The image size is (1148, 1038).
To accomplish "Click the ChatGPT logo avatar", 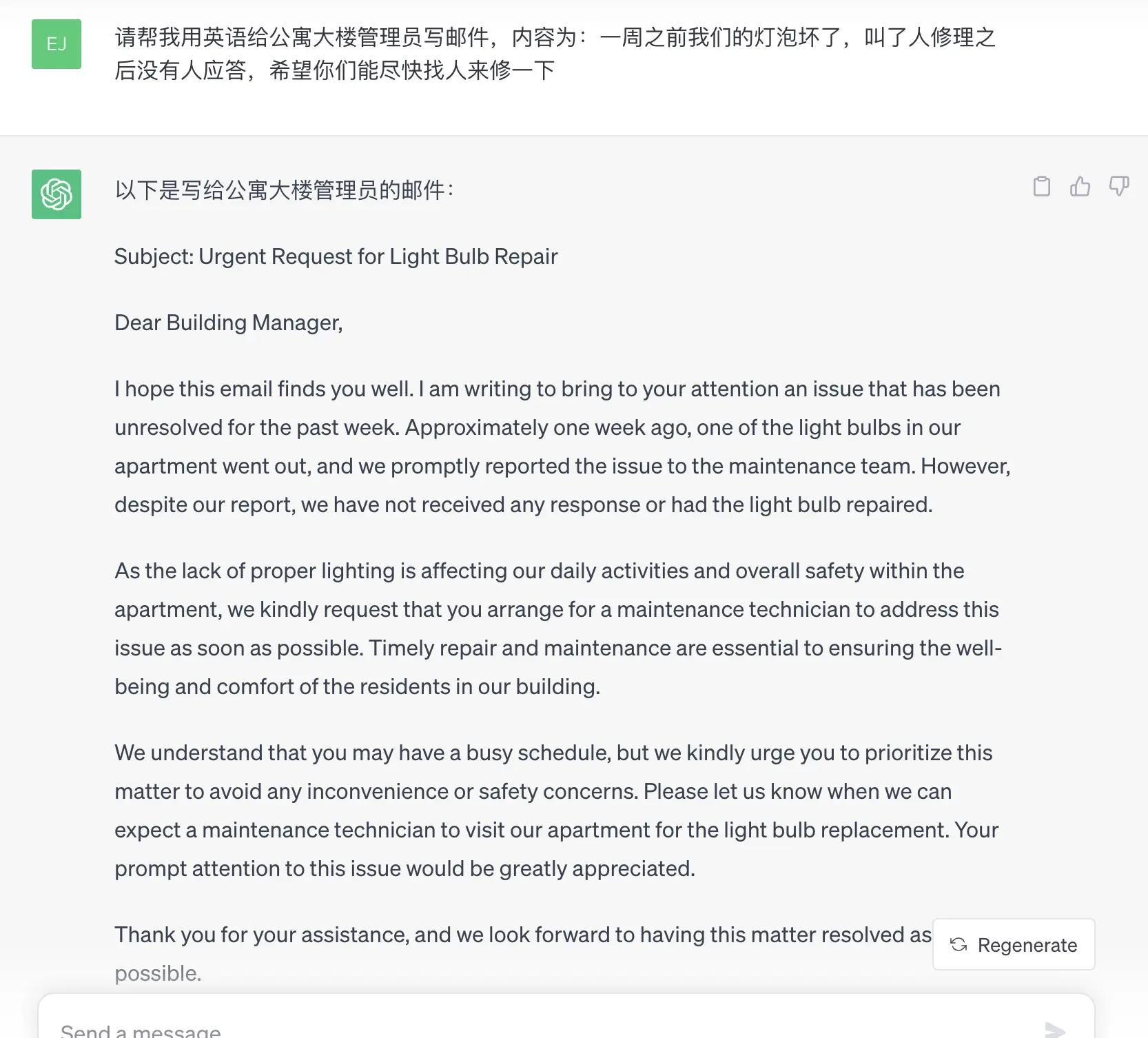I will [57, 194].
